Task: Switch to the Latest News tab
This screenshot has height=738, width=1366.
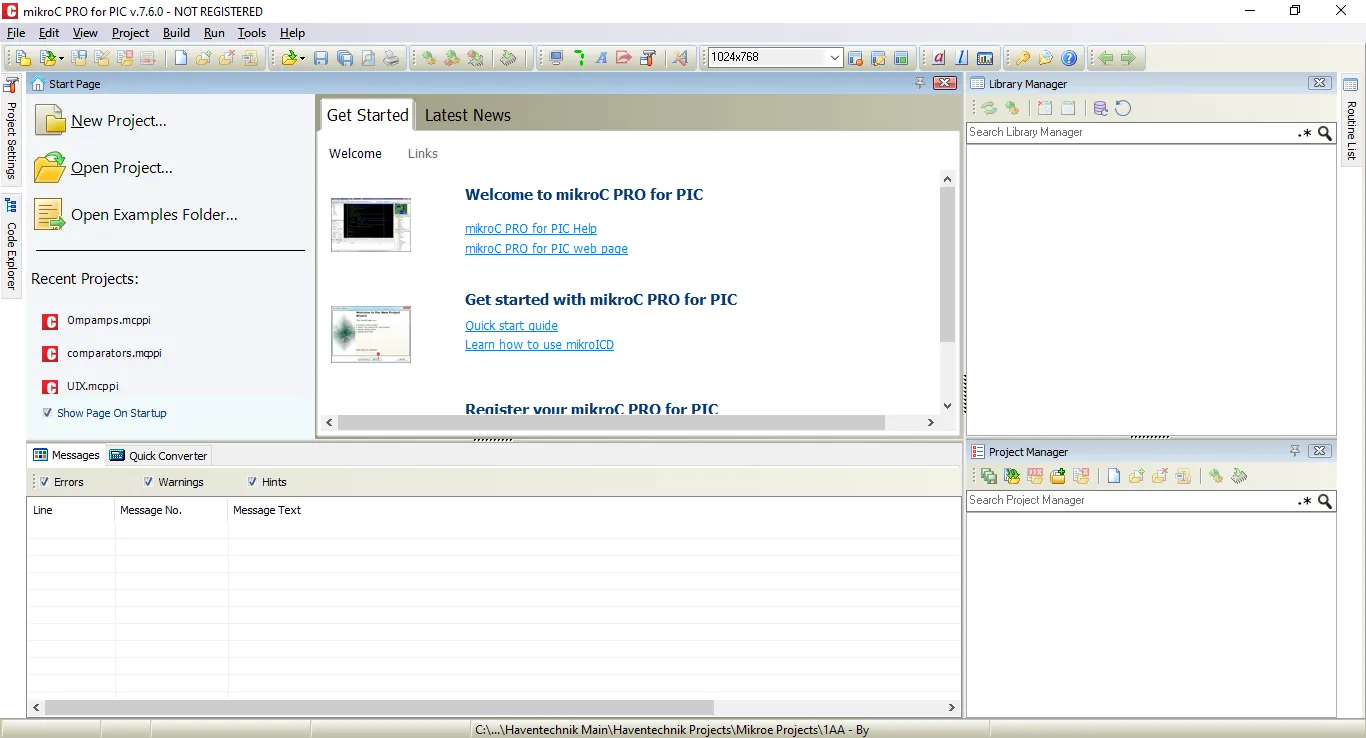Action: click(468, 115)
